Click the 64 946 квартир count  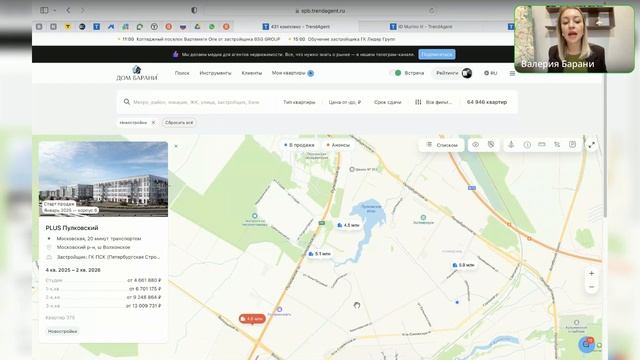pyautogui.click(x=487, y=102)
